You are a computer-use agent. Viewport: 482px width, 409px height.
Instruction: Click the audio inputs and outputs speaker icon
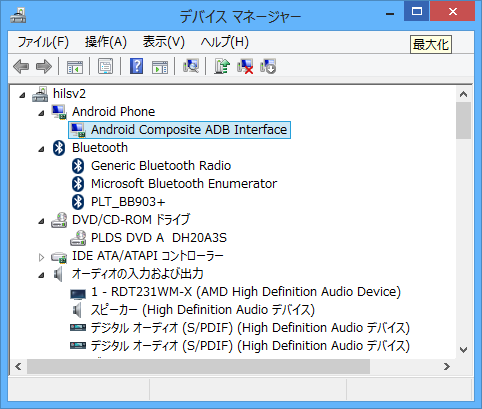tap(58, 274)
